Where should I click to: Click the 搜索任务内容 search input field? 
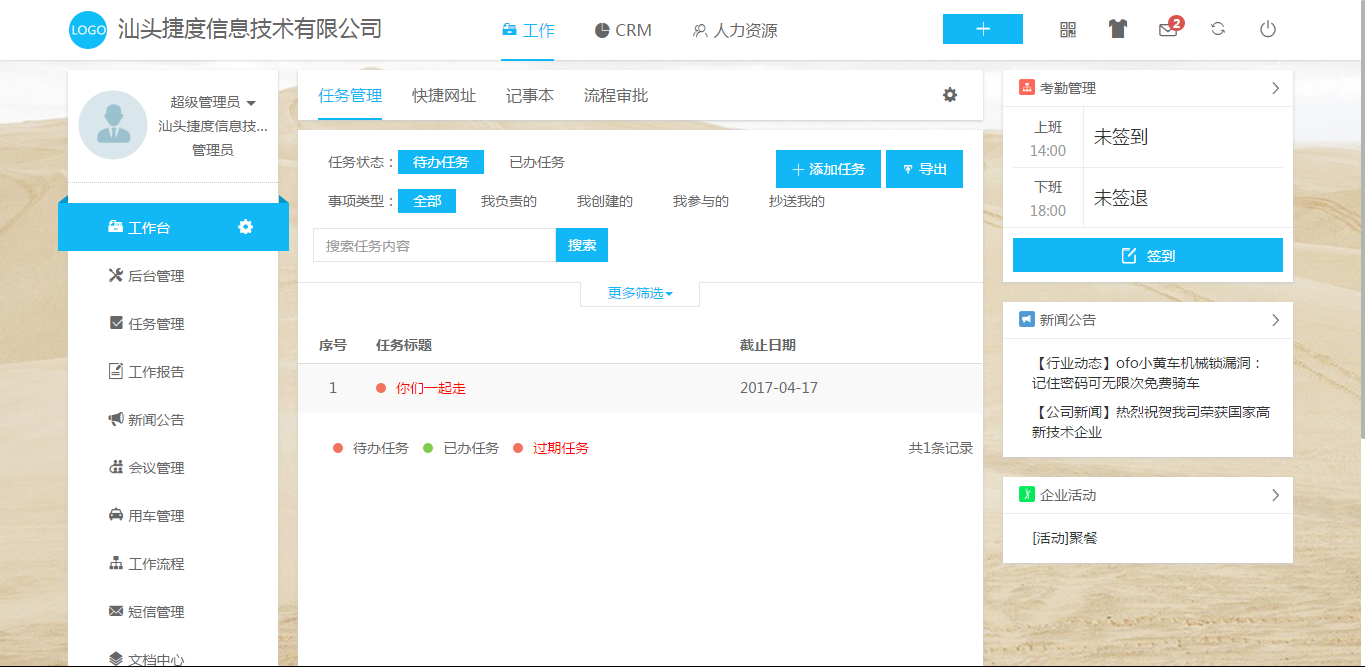pyautogui.click(x=434, y=245)
